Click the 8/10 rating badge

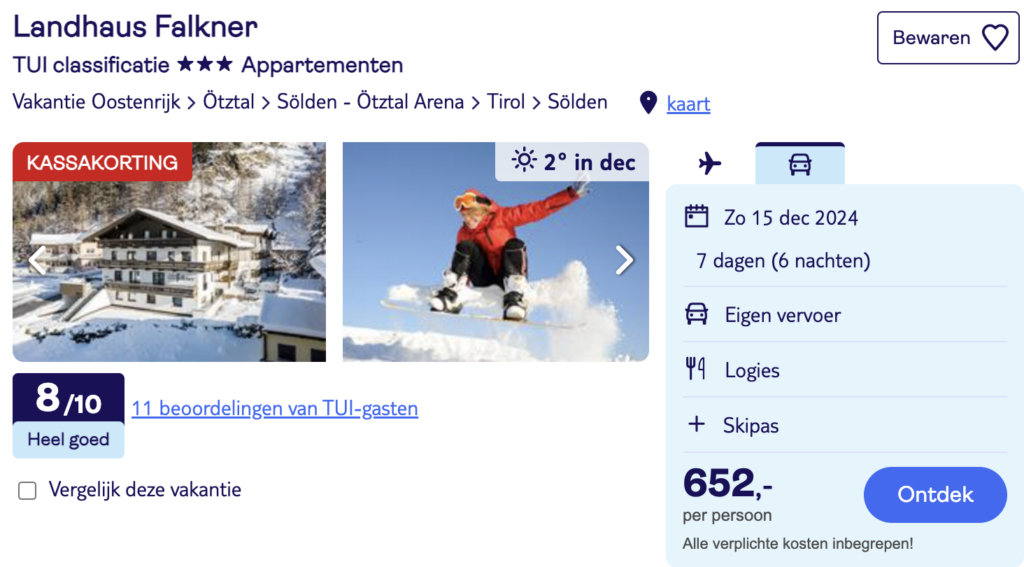point(68,400)
